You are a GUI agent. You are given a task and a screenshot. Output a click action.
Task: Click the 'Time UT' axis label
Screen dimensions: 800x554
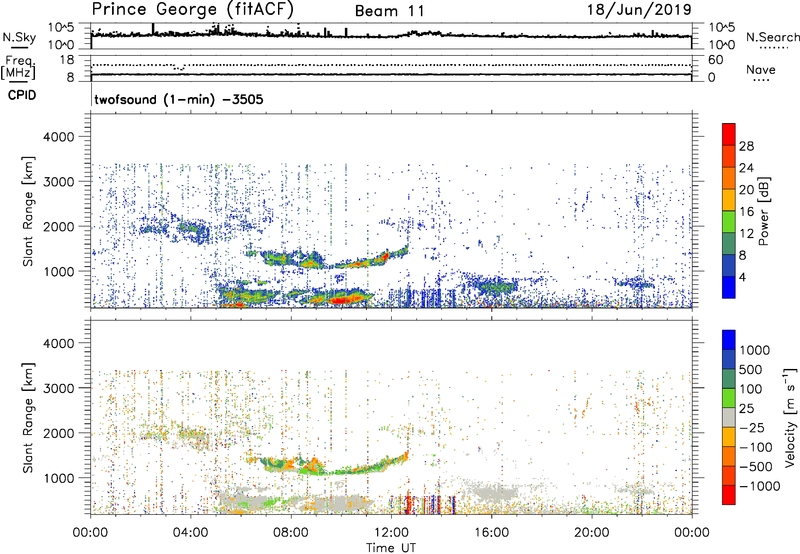coord(391,548)
